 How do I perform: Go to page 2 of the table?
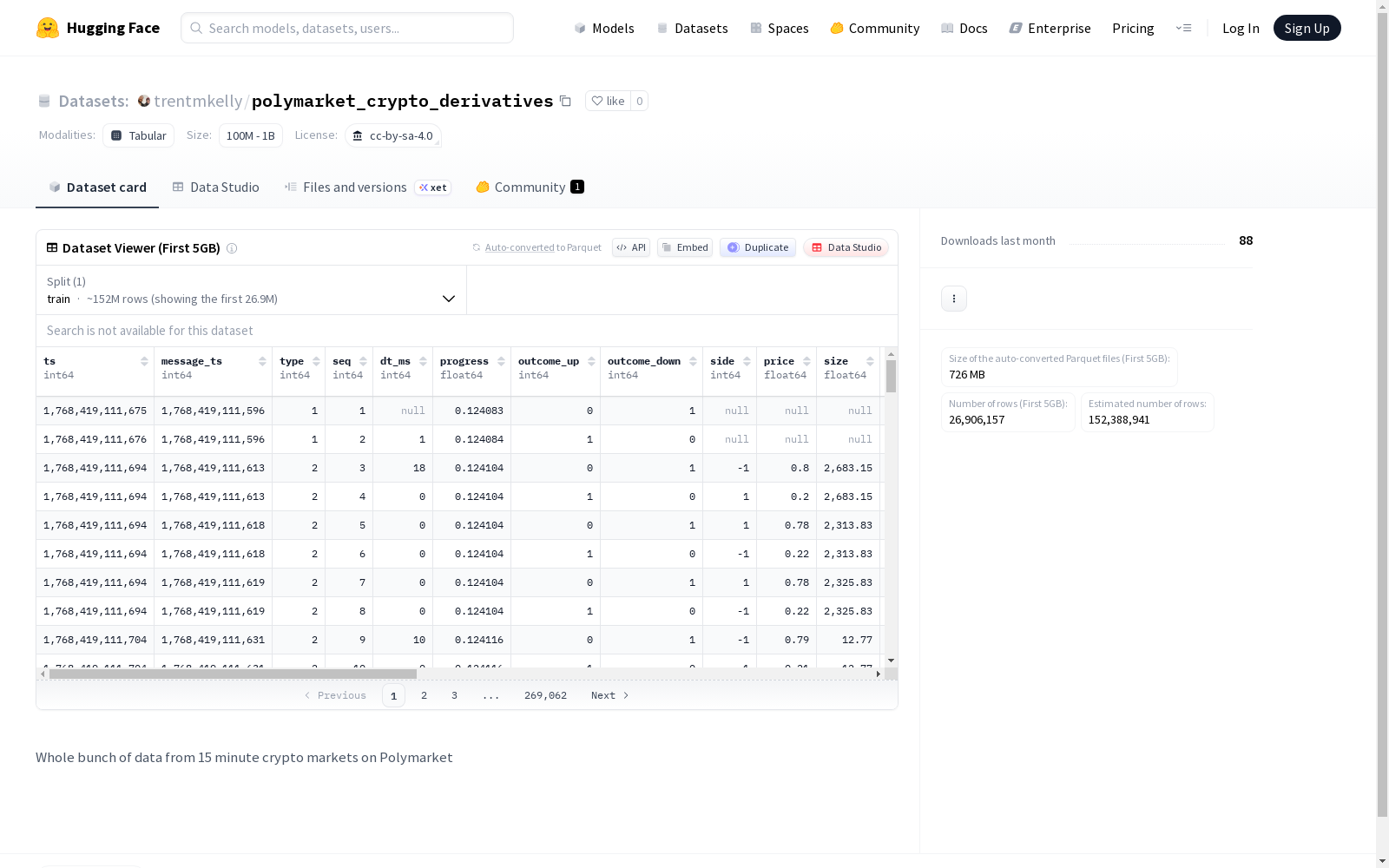424,695
